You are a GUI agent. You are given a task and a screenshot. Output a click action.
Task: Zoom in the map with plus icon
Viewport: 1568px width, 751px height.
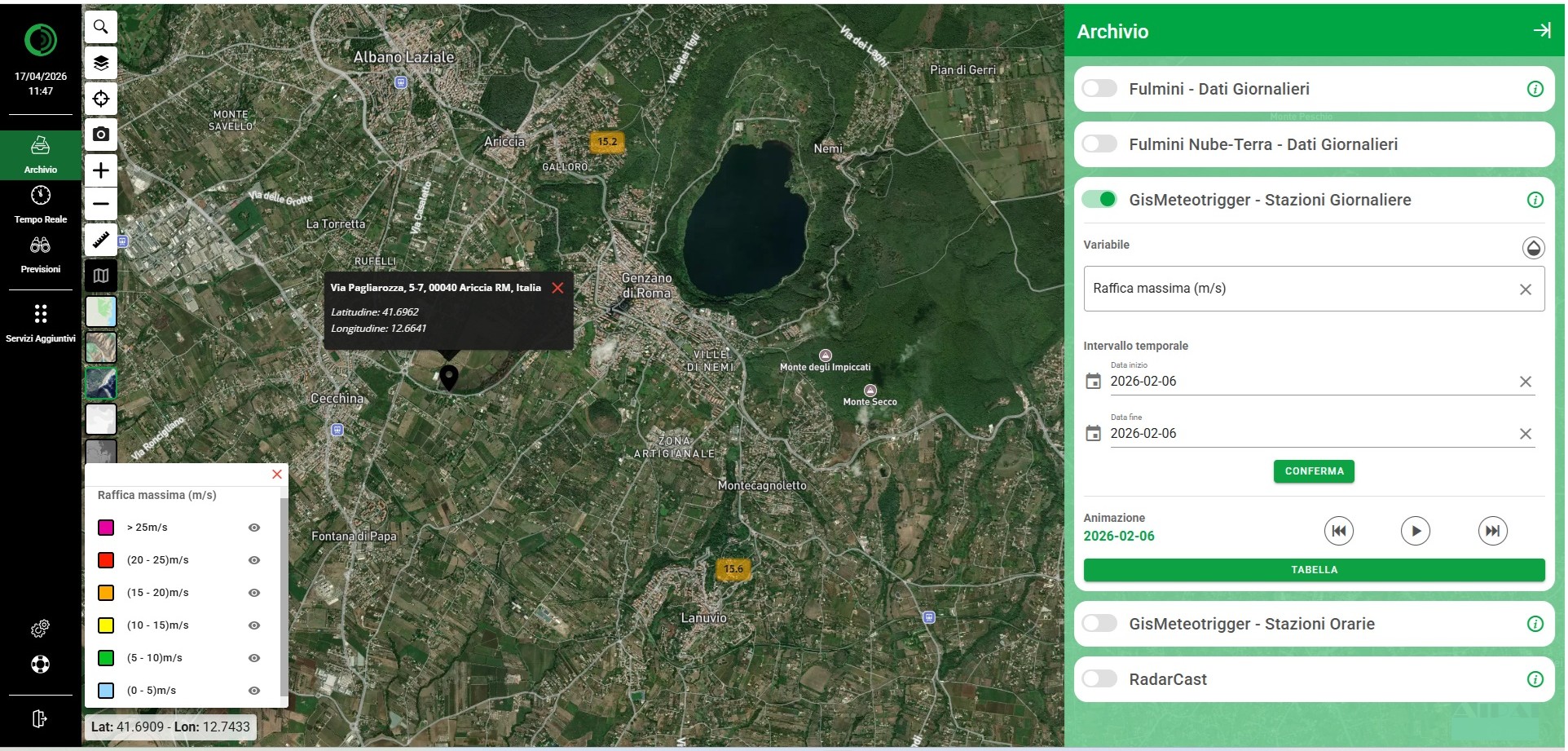(101, 170)
